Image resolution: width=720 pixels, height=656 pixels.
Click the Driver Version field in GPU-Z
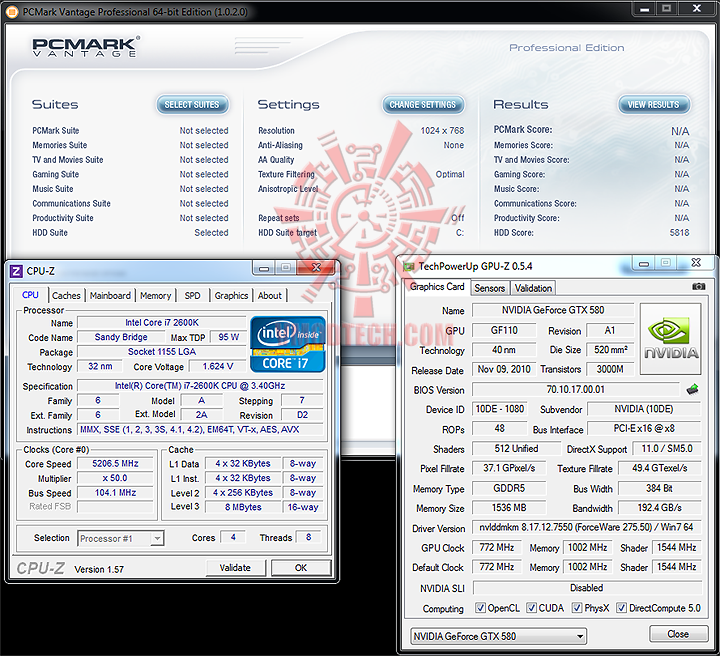(586, 527)
